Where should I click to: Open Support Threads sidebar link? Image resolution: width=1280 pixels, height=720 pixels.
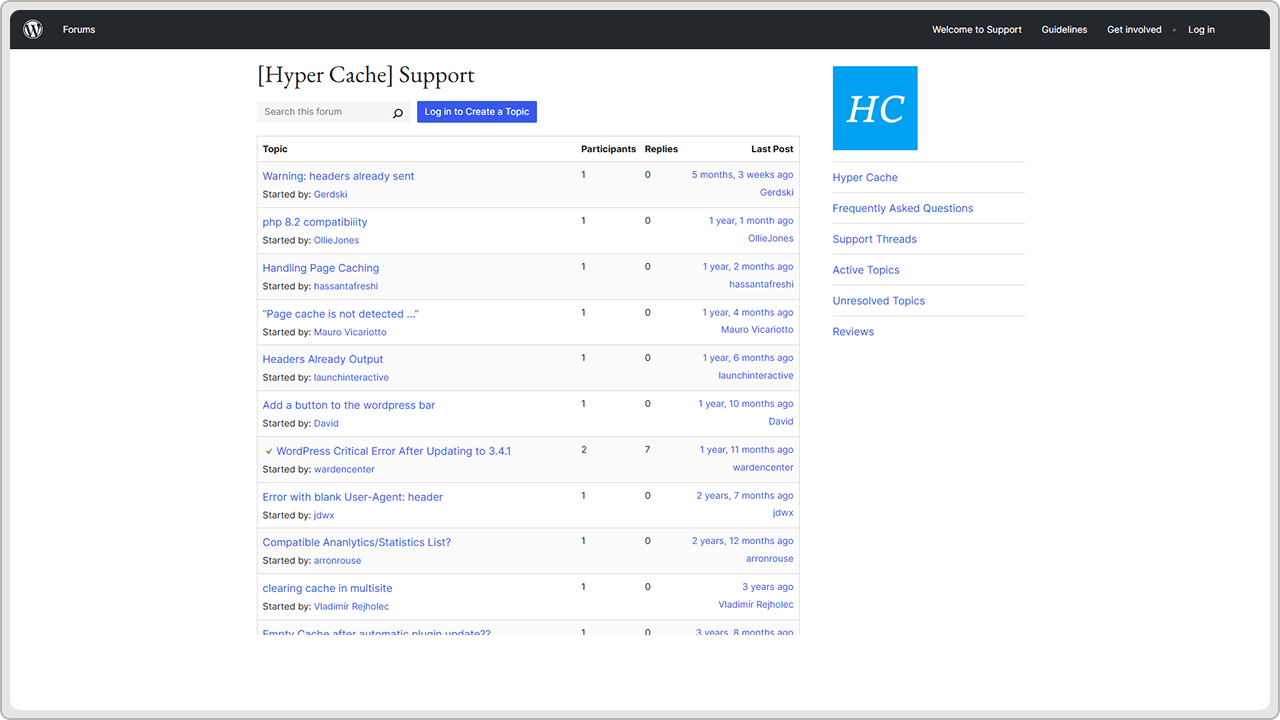875,240
